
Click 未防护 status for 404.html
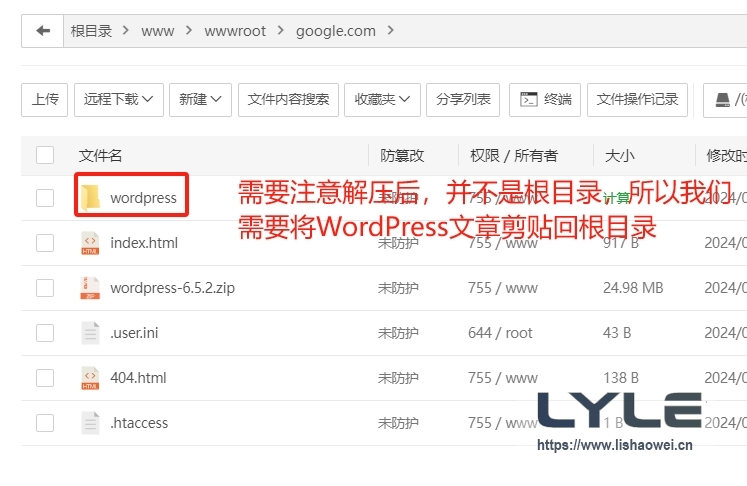pos(398,378)
